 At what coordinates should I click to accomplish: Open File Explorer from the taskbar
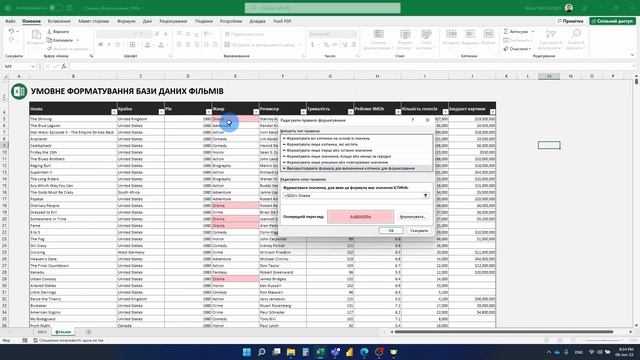tap(291, 352)
